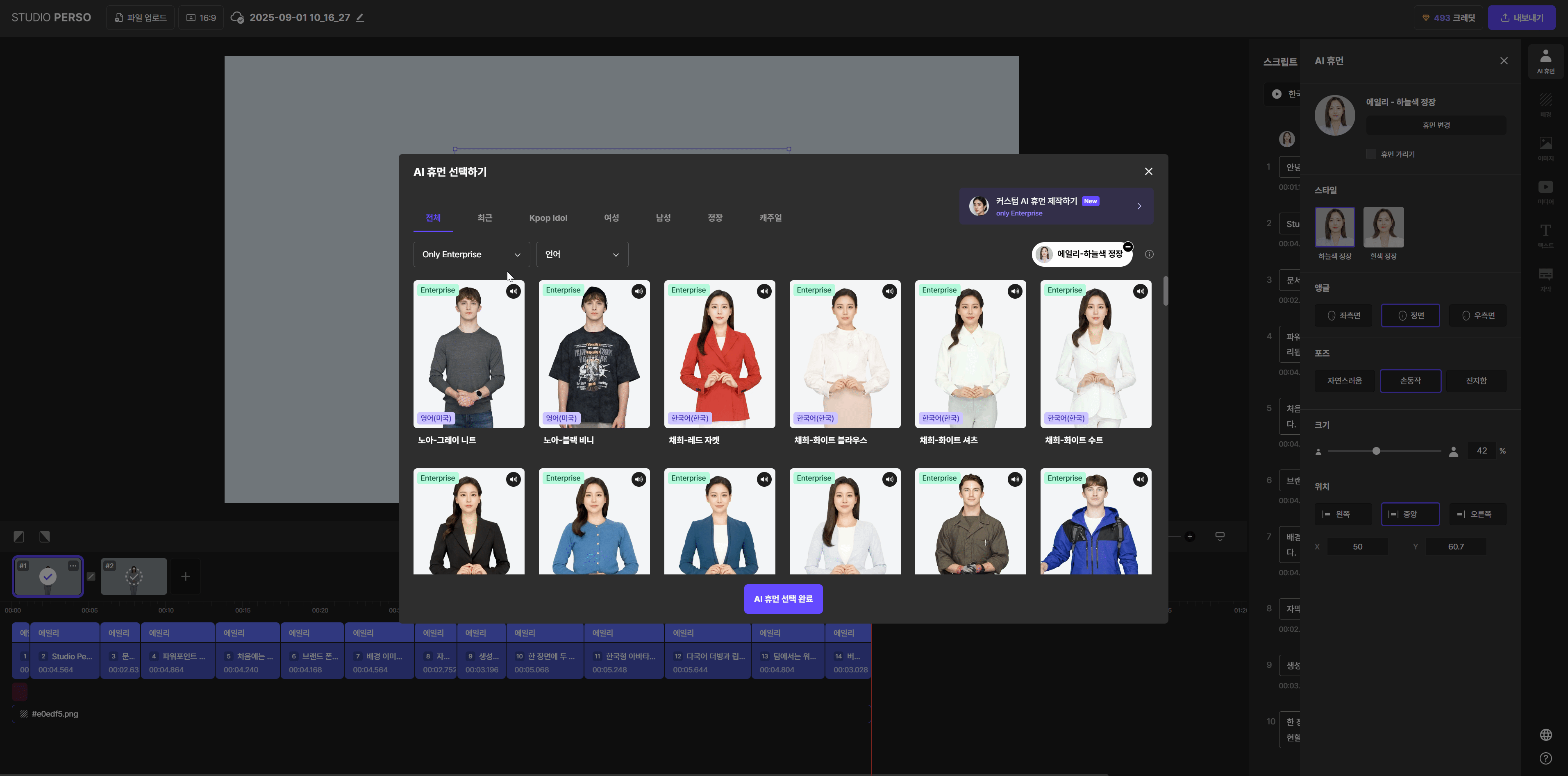Image resolution: width=1568 pixels, height=776 pixels.
Task: Expand the Only Enterprise filter dropdown
Action: click(471, 254)
